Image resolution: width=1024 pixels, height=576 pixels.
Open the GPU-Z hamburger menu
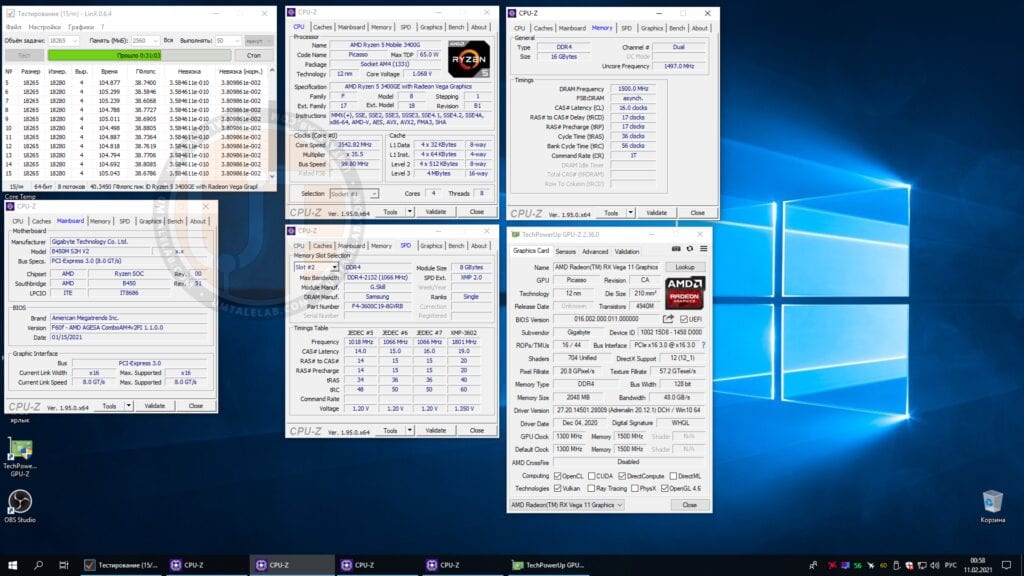point(703,249)
